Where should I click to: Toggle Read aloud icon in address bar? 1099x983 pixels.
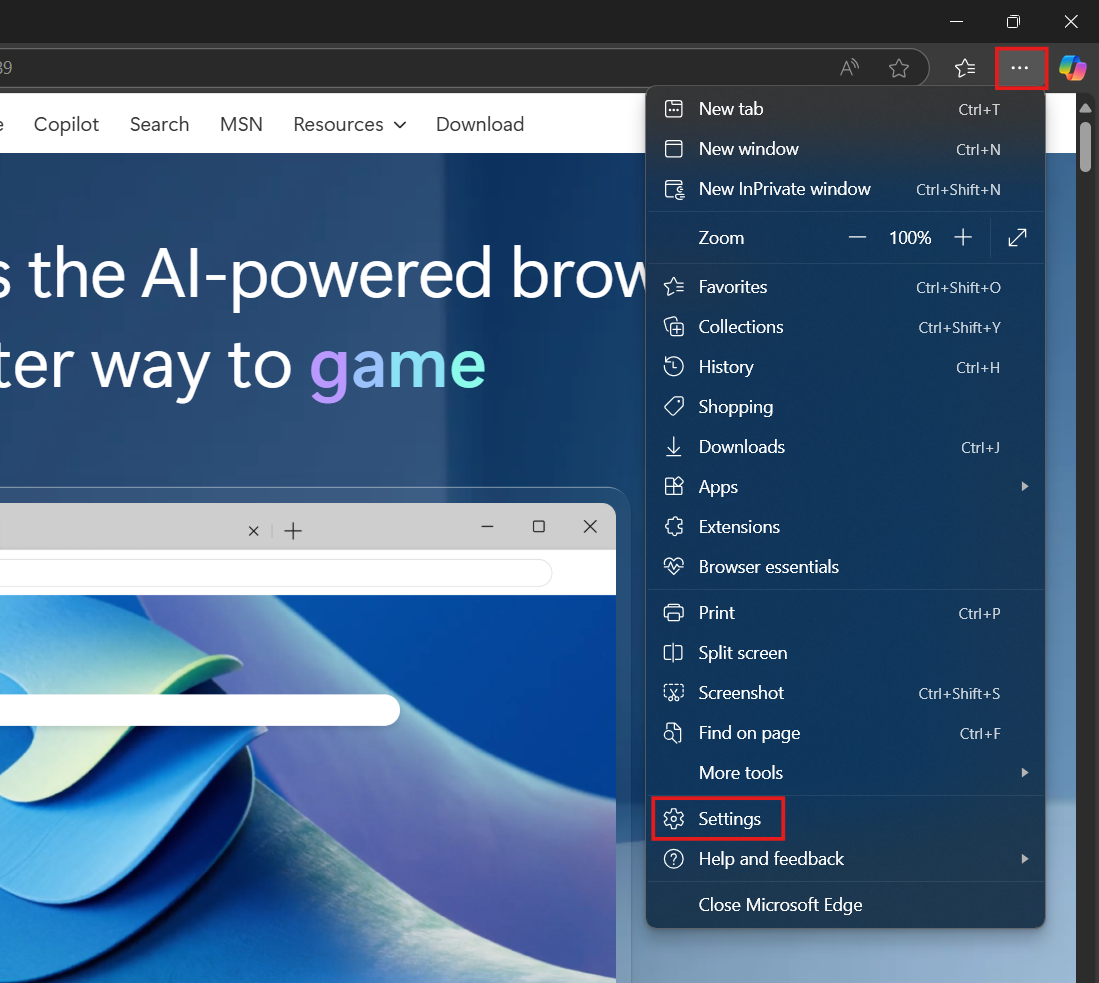click(x=849, y=68)
